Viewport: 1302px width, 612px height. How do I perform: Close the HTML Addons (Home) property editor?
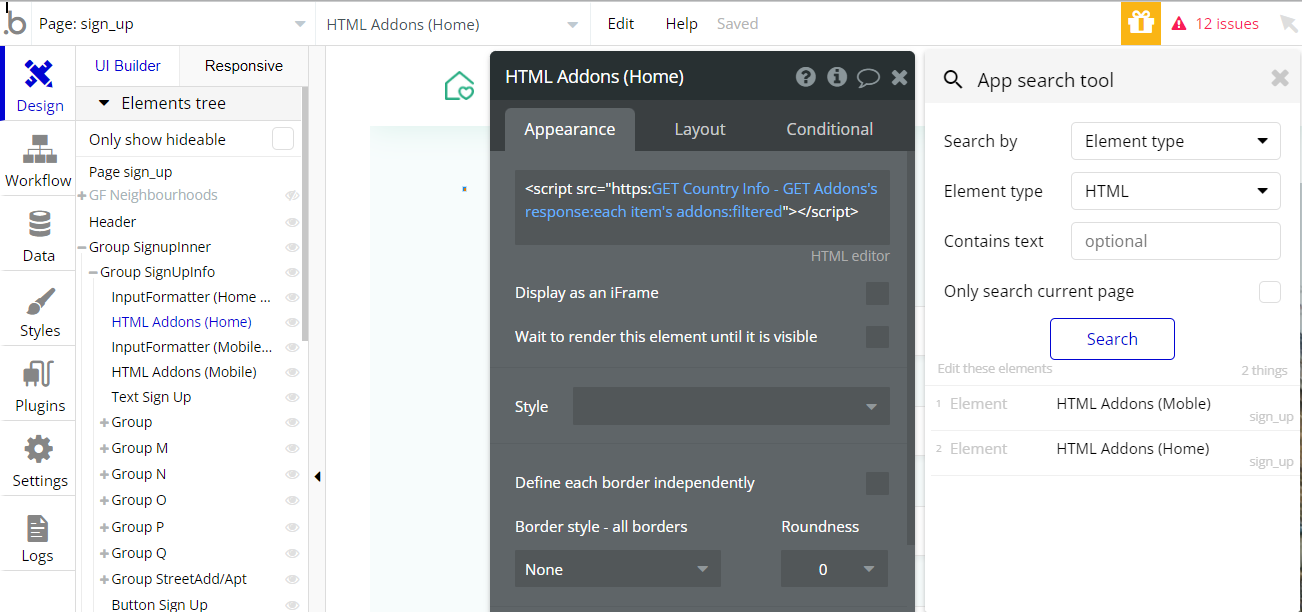[899, 77]
